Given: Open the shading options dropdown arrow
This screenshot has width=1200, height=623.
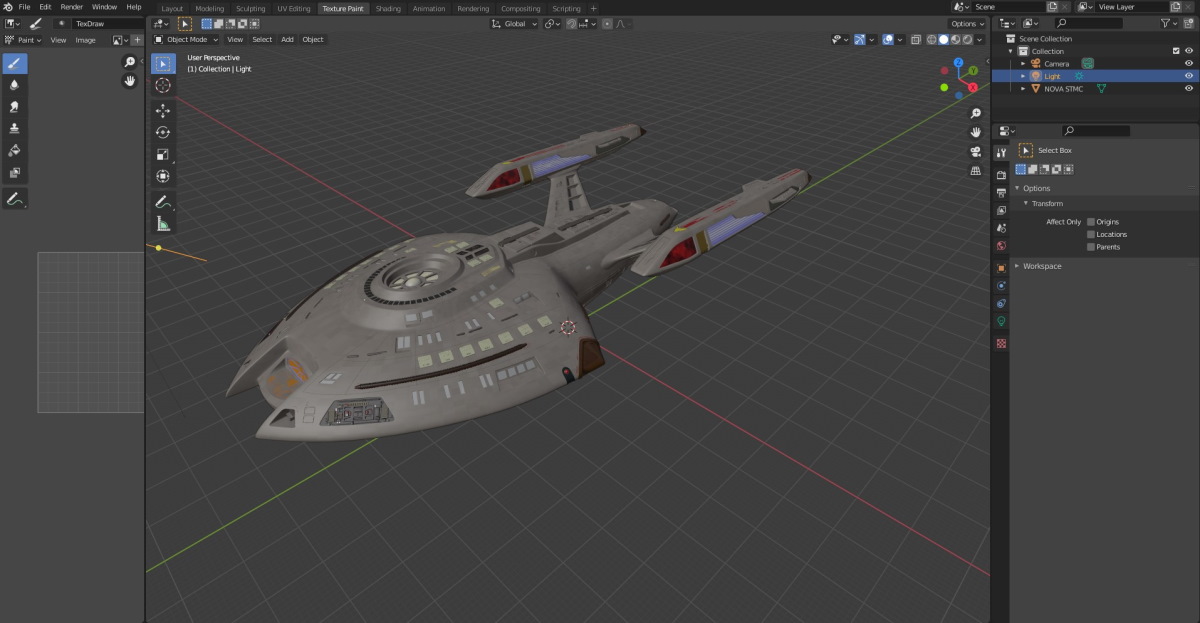Looking at the screenshot, I should [977, 39].
